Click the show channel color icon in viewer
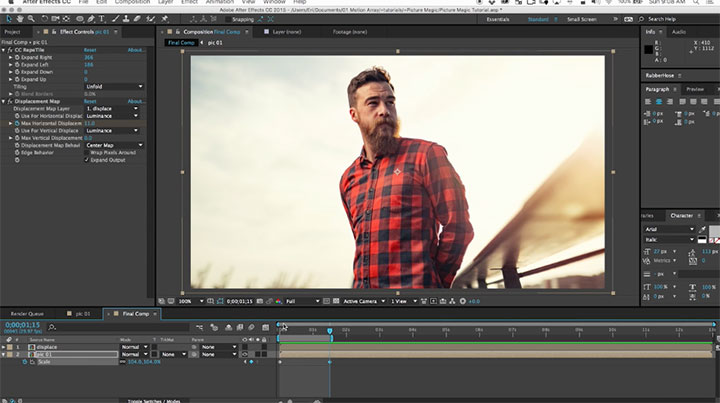Screen dimensions: 720x403 278,301
